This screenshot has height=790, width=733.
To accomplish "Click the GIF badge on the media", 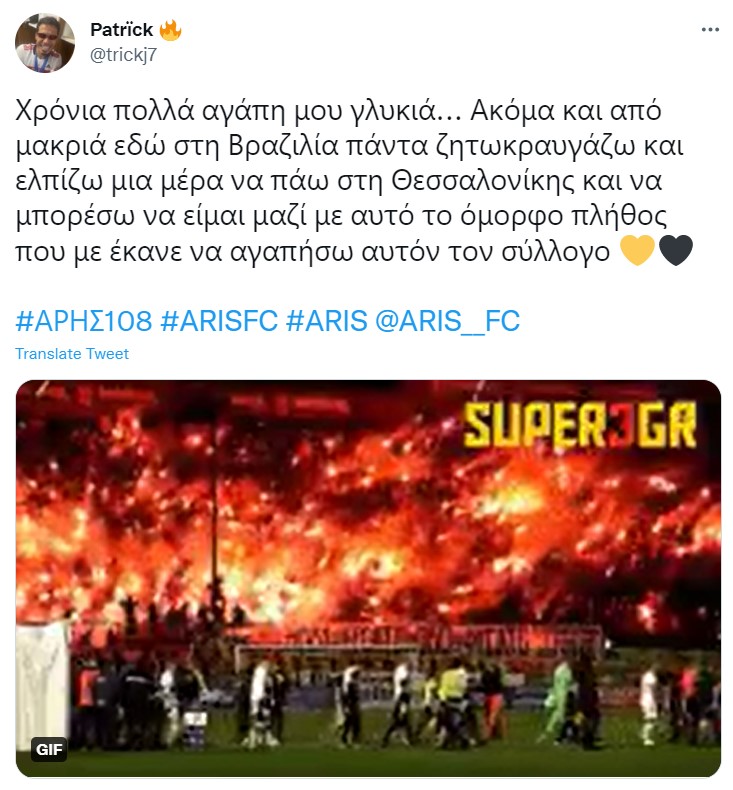I will coord(49,749).
